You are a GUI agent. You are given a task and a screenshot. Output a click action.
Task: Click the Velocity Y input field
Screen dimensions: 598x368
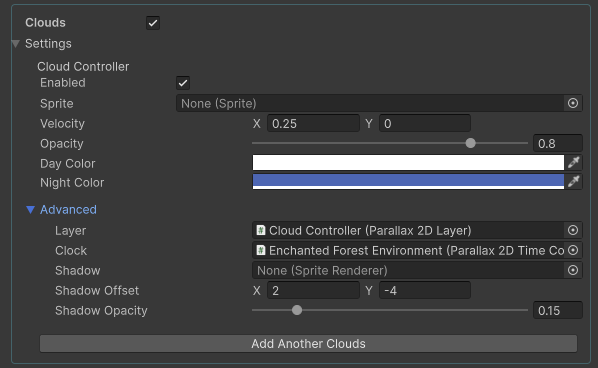point(425,124)
